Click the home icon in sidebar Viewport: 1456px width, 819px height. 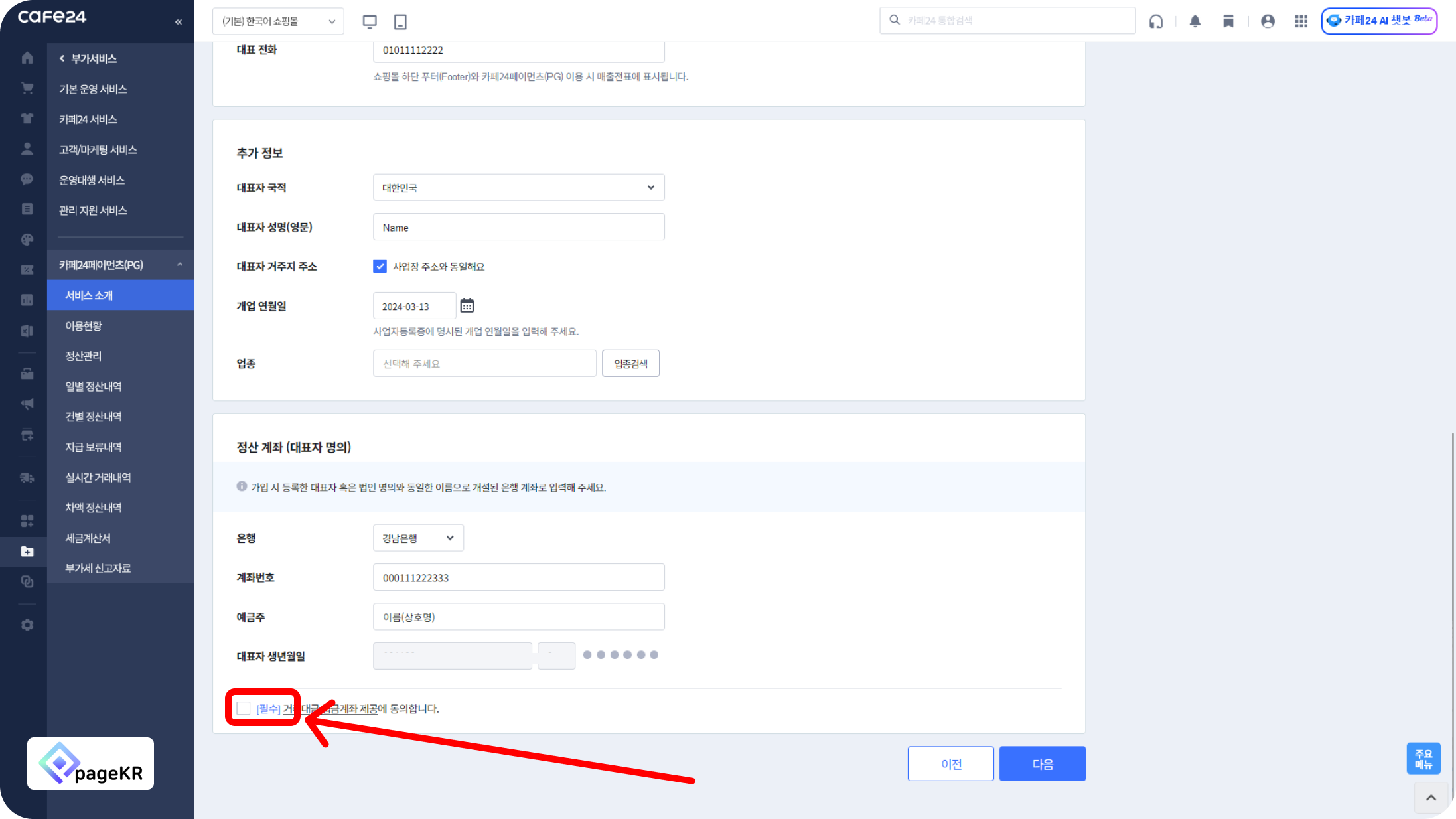27,58
